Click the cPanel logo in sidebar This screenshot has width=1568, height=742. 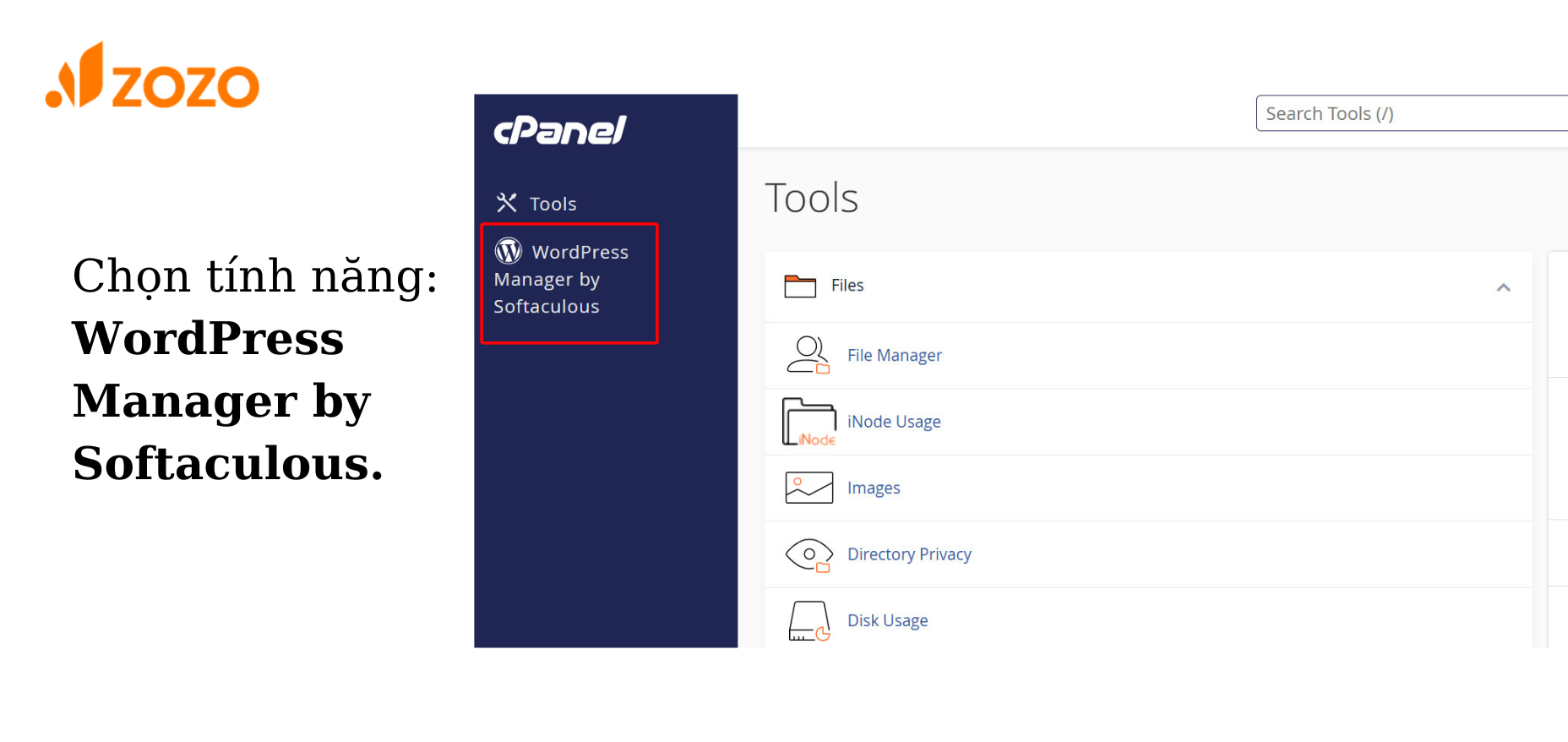click(x=559, y=130)
